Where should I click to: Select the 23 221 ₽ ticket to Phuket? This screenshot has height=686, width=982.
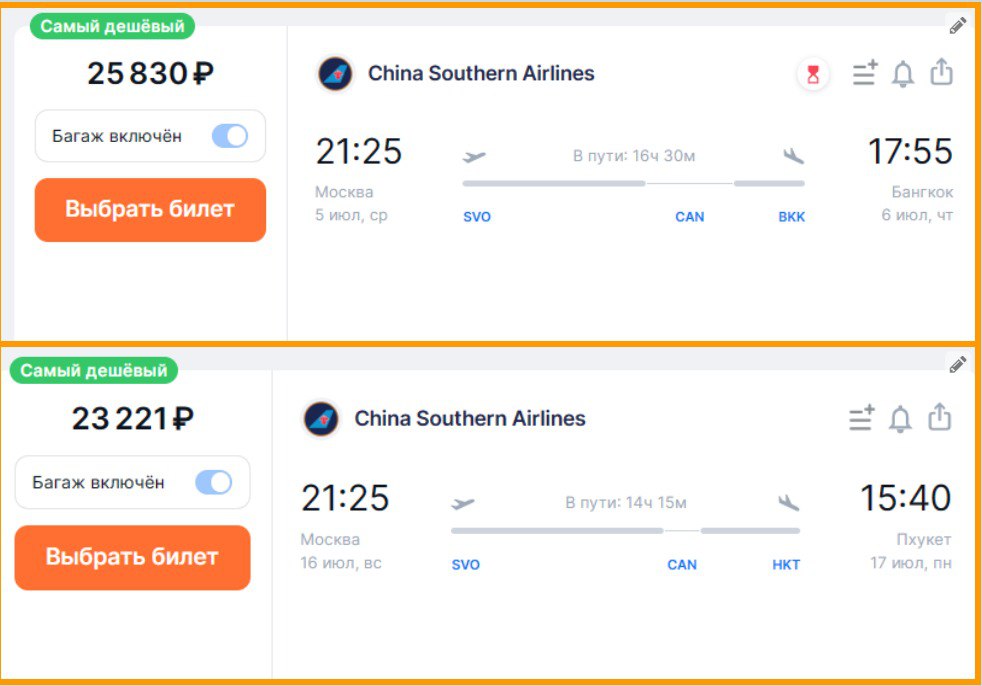coord(132,557)
